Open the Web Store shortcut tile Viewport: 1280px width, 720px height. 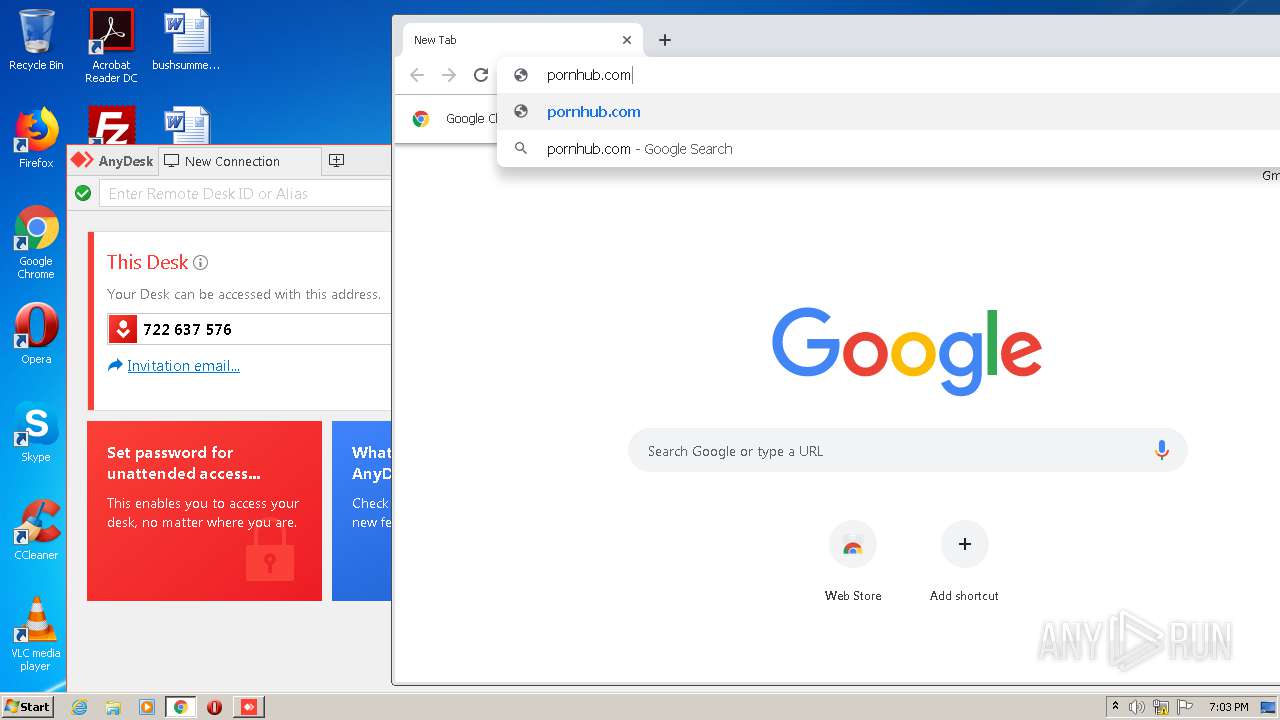pyautogui.click(x=853, y=561)
